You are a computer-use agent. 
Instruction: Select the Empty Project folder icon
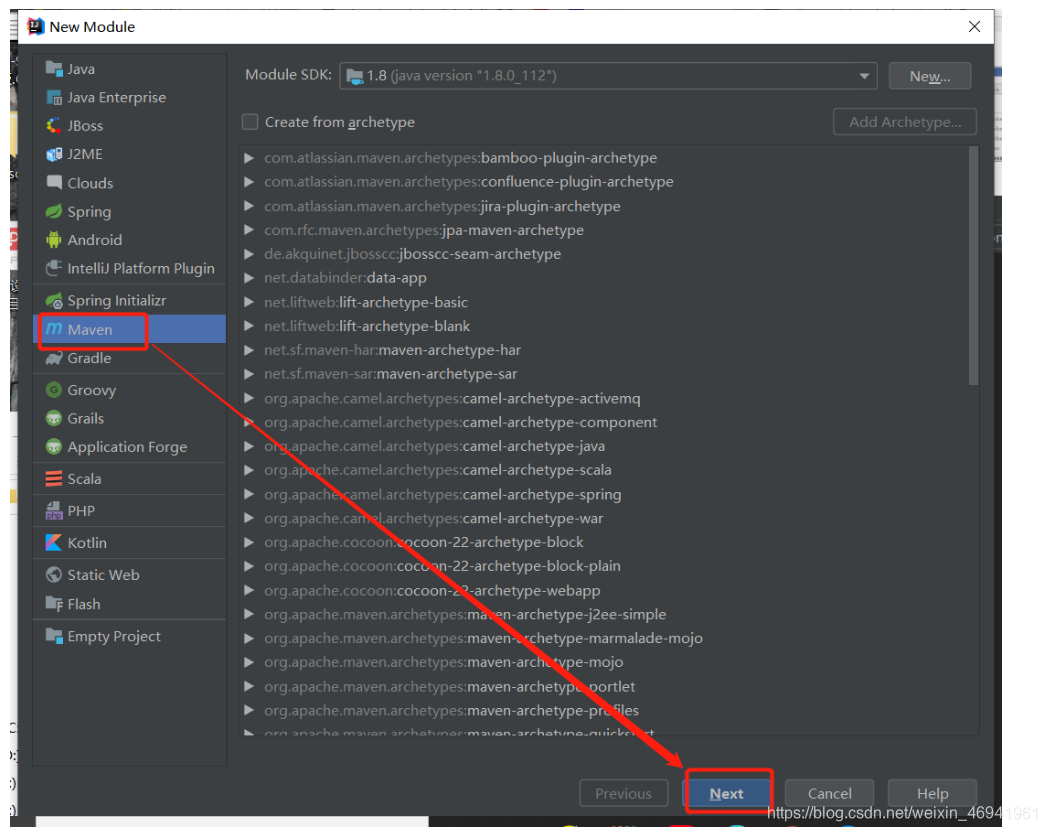pyautogui.click(x=53, y=636)
